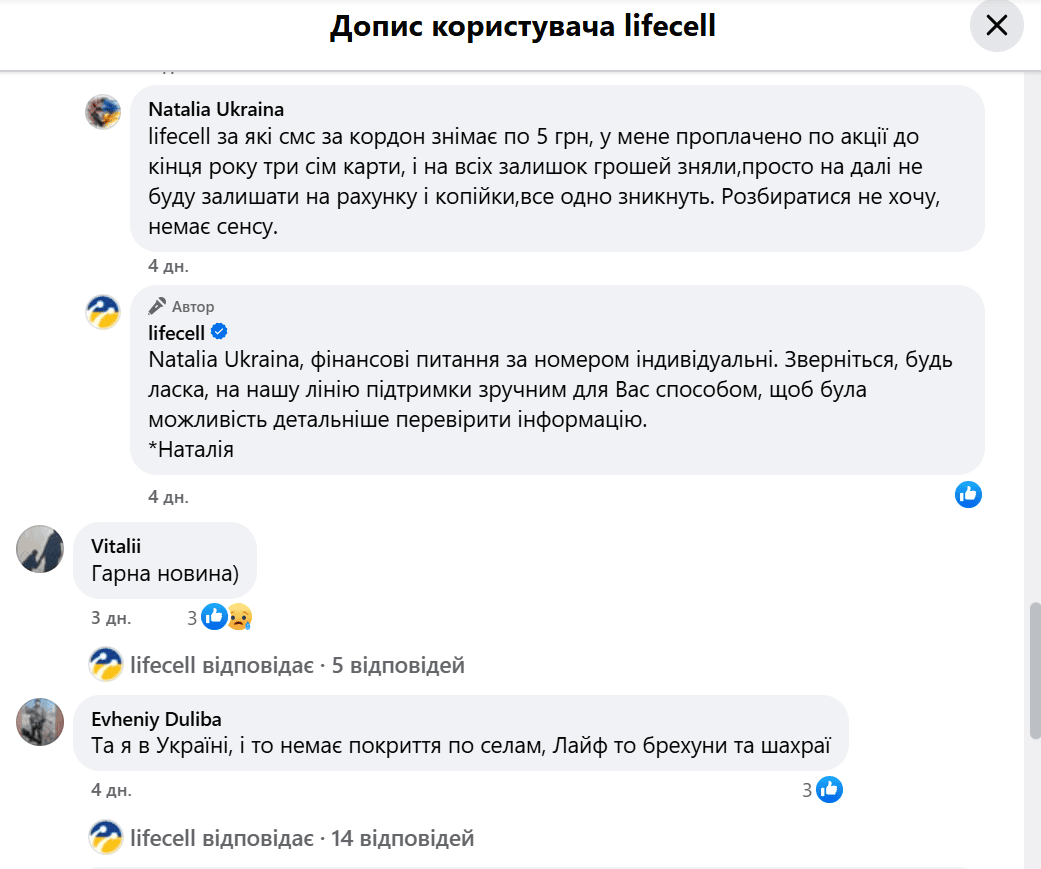
Task: Click the pencil Author icon
Action: coord(157,306)
